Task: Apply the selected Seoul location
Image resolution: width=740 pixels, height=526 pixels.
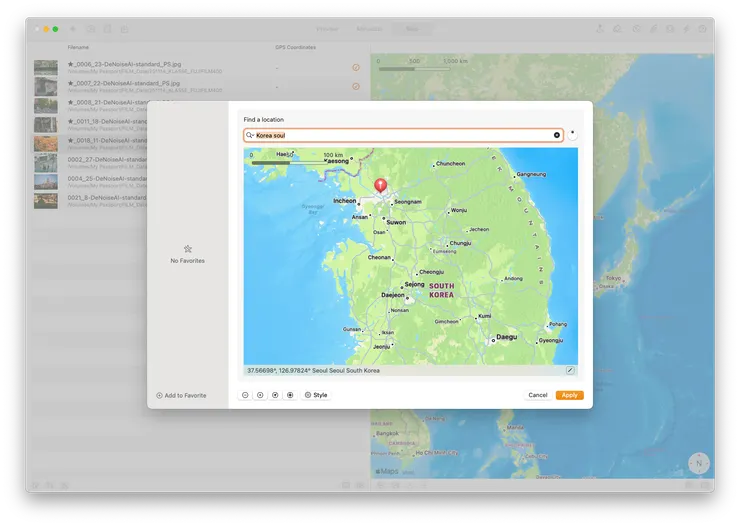Action: [570, 395]
